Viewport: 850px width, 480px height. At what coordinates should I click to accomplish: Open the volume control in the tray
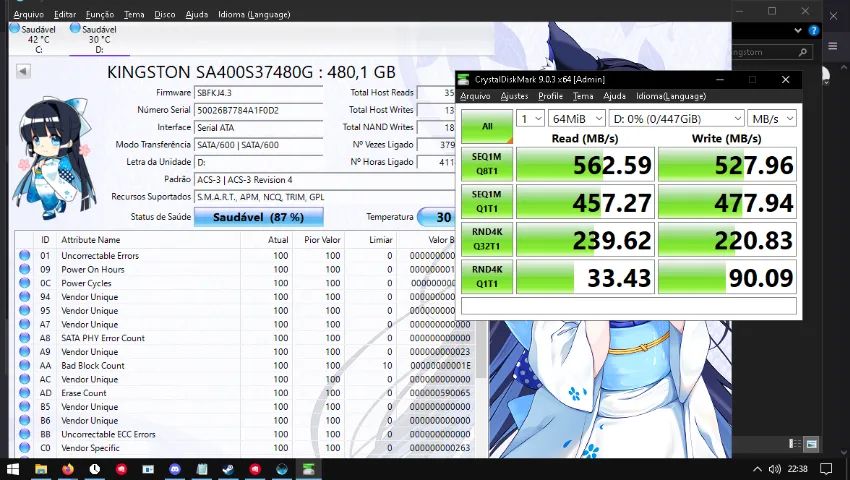tap(774, 469)
